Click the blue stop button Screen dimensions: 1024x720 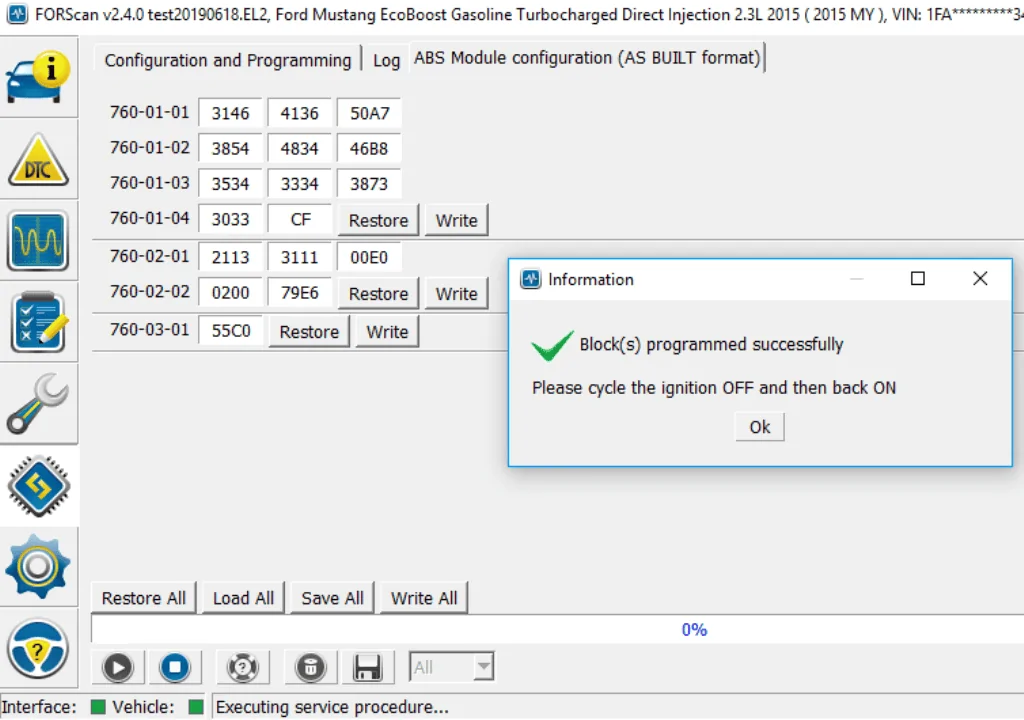tap(174, 667)
